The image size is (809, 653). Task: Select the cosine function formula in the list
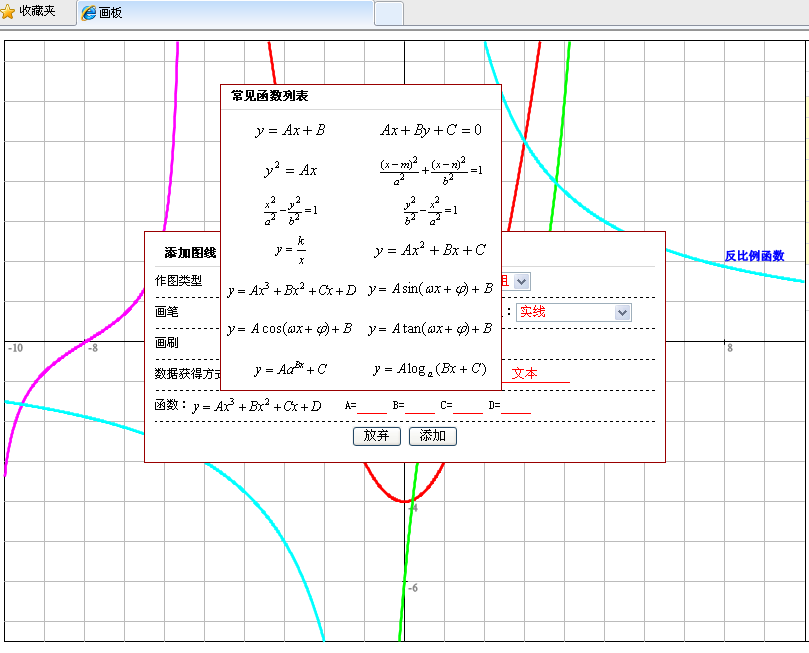290,328
